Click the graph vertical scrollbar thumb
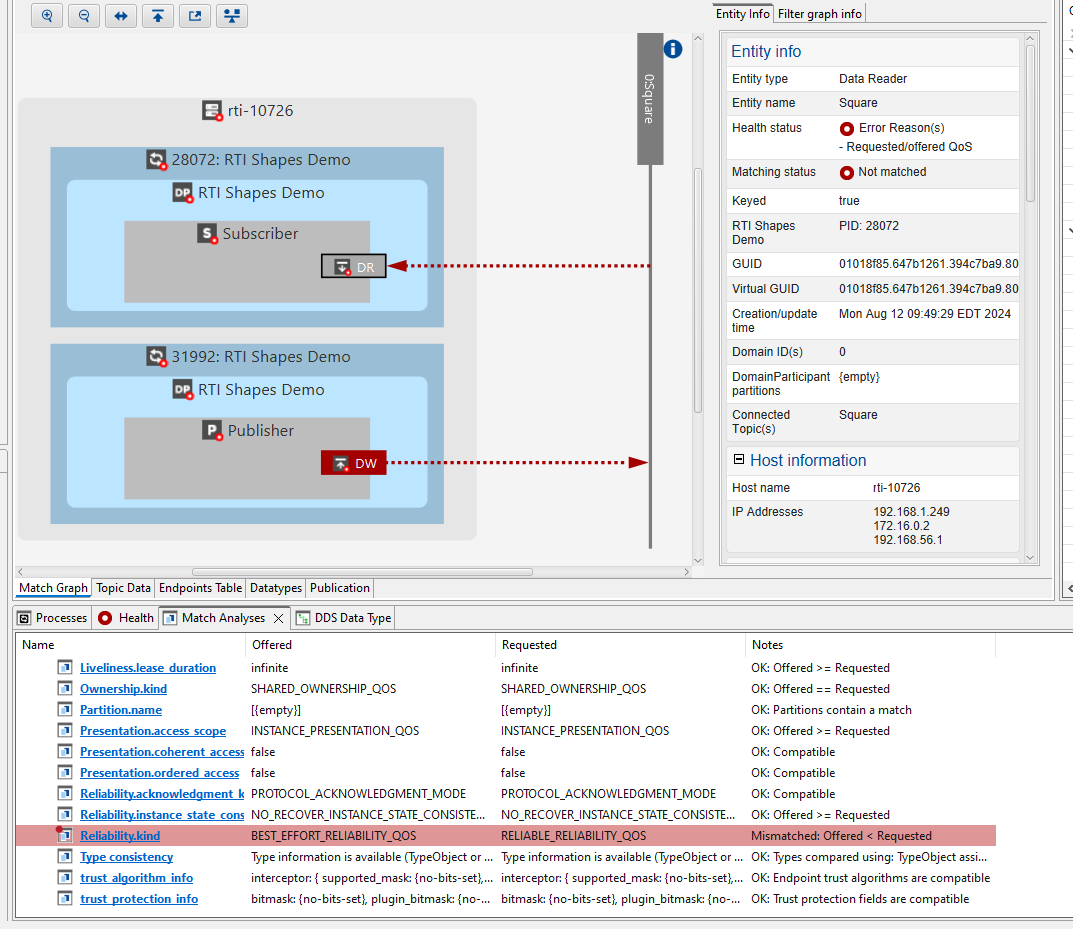The height and width of the screenshot is (929, 1073). (698, 291)
